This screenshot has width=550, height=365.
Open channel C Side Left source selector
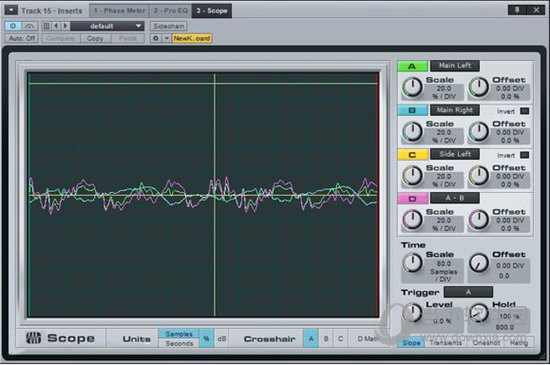coord(455,154)
